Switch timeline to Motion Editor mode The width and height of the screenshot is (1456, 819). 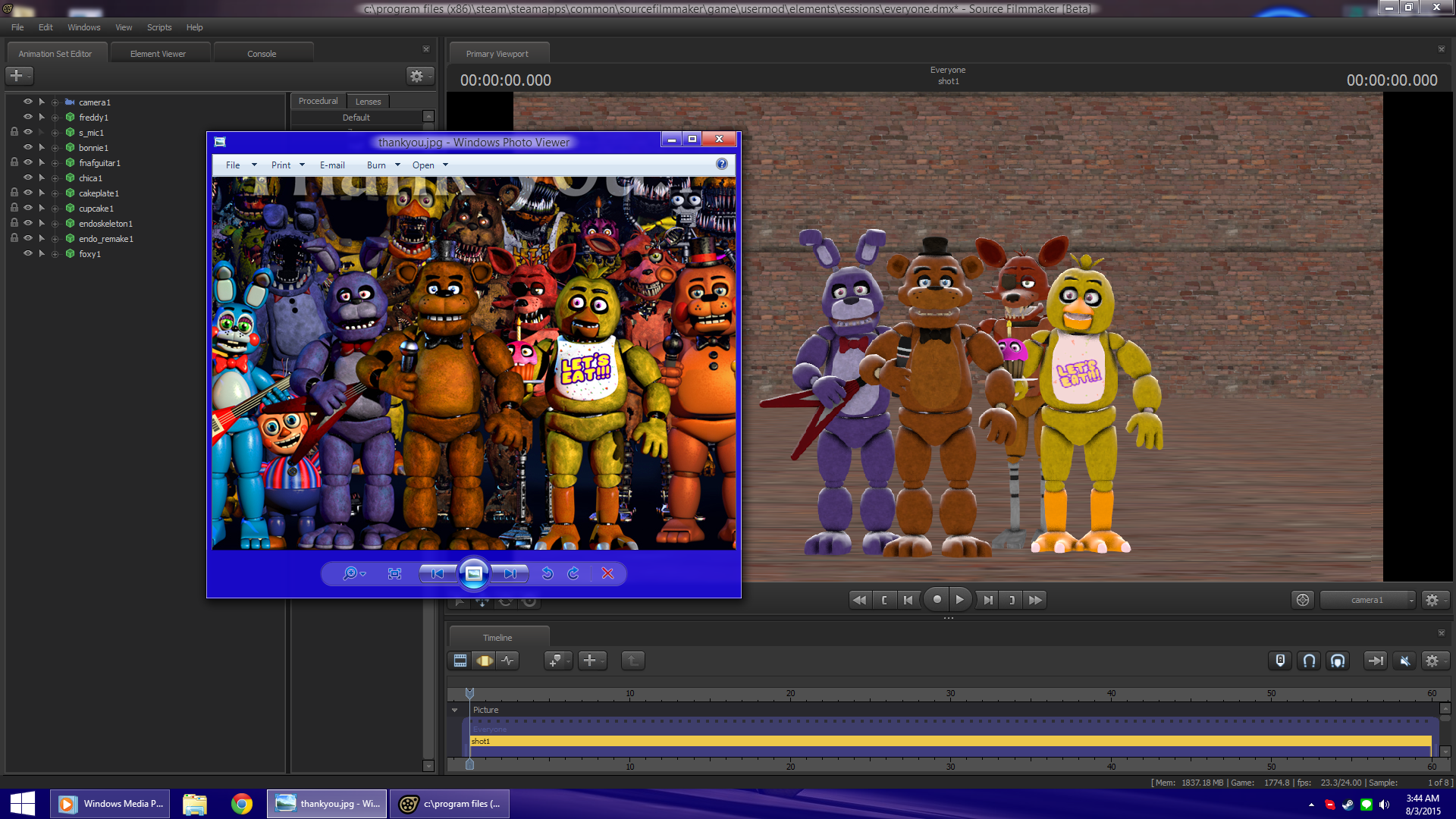[484, 661]
